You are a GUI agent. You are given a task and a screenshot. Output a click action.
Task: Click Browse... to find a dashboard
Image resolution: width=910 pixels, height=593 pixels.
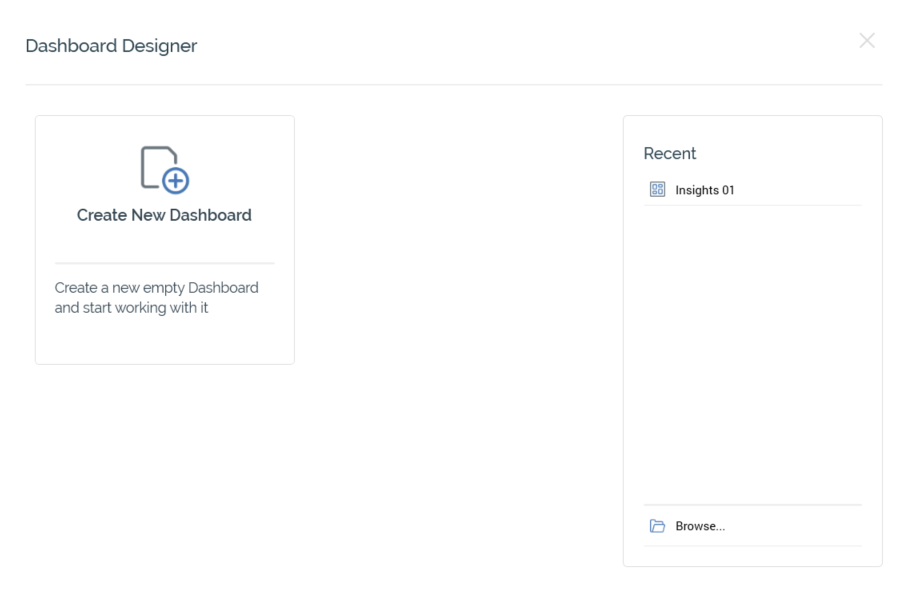click(x=700, y=526)
